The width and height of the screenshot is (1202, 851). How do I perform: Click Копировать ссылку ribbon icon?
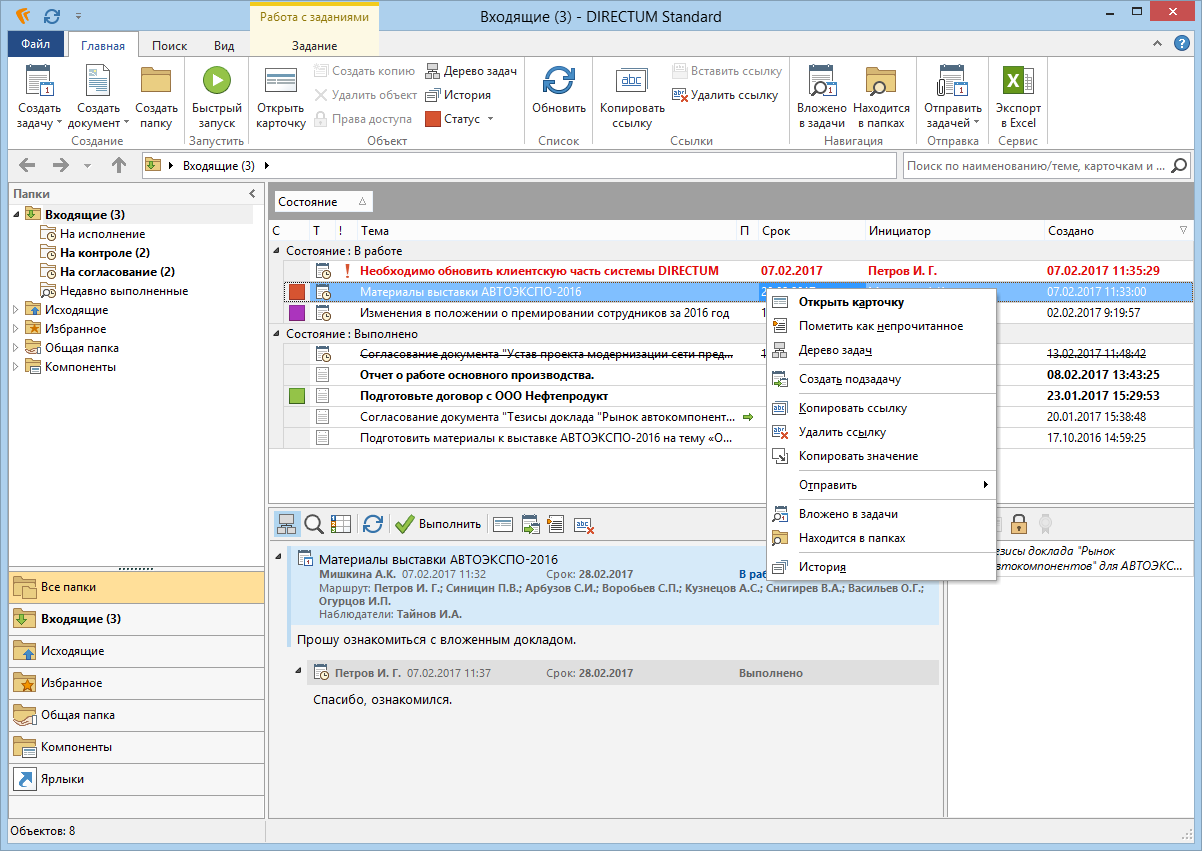[632, 81]
